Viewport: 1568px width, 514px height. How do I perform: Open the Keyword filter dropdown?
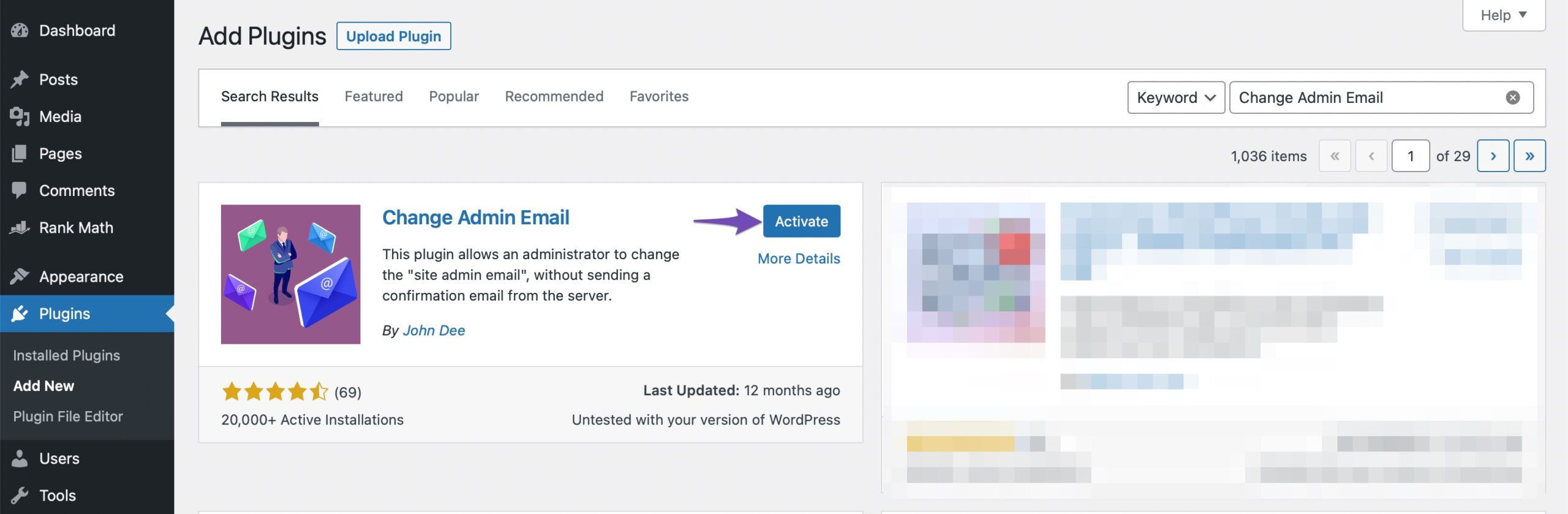pos(1175,97)
